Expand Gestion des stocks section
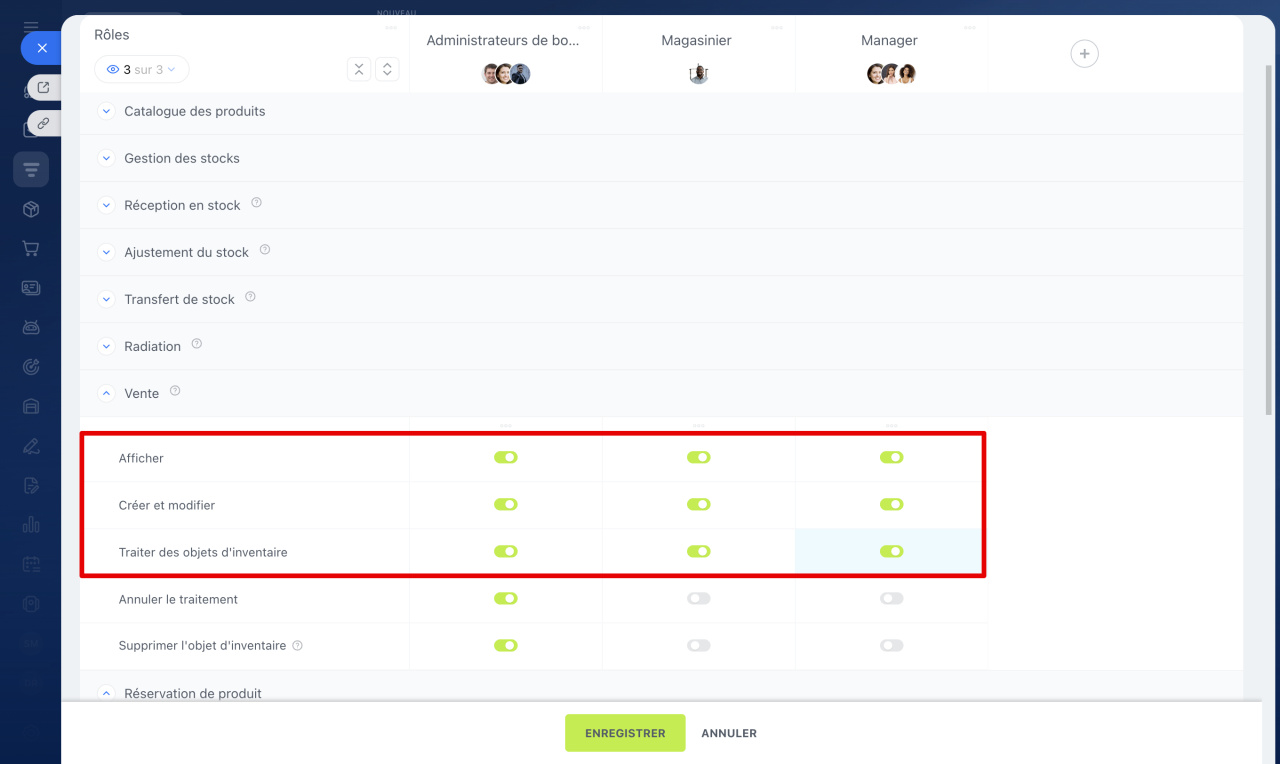Image resolution: width=1280 pixels, height=764 pixels. (107, 158)
